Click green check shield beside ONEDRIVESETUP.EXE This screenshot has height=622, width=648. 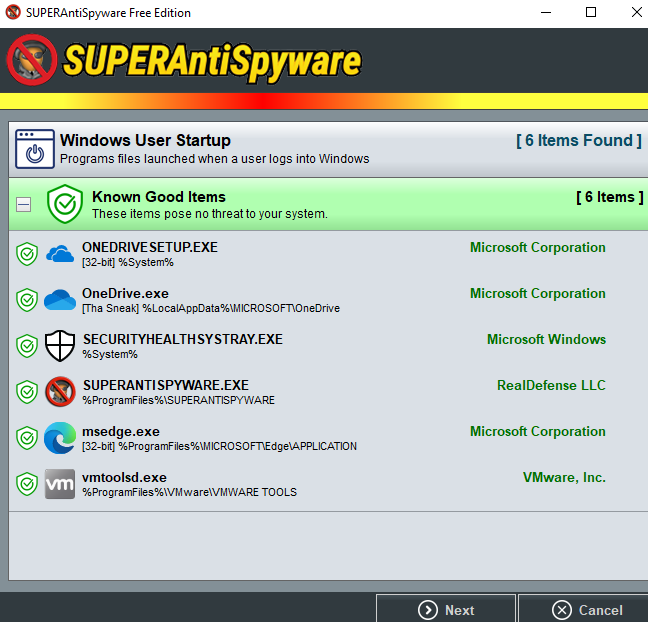pos(27,254)
